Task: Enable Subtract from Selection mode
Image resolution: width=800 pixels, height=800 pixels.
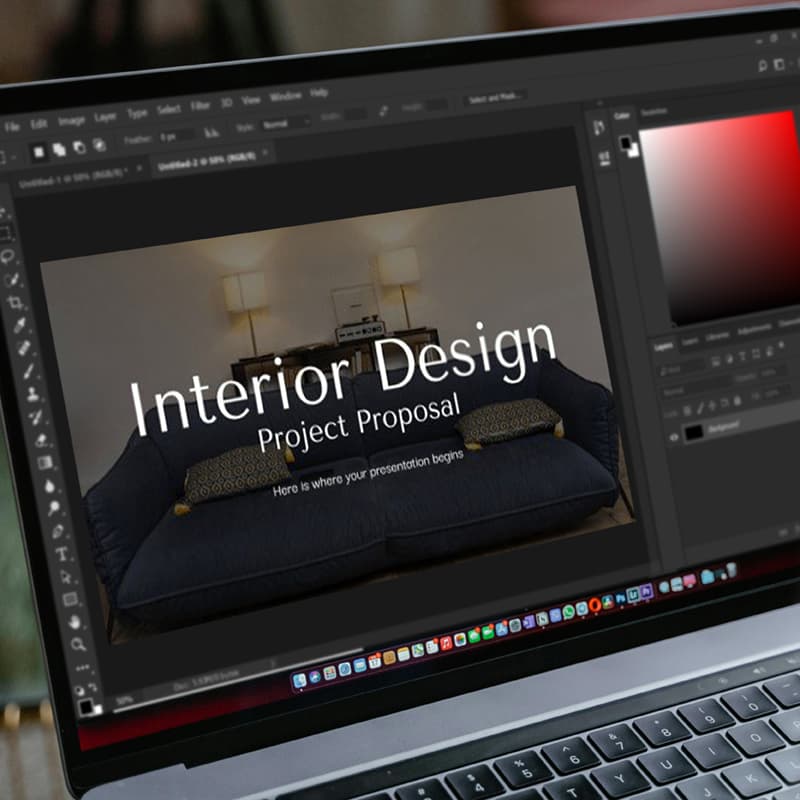Action: point(79,147)
